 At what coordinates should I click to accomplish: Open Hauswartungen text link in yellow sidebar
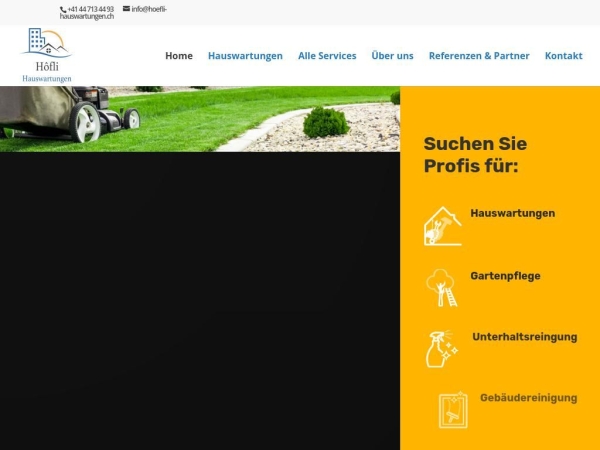pos(512,213)
